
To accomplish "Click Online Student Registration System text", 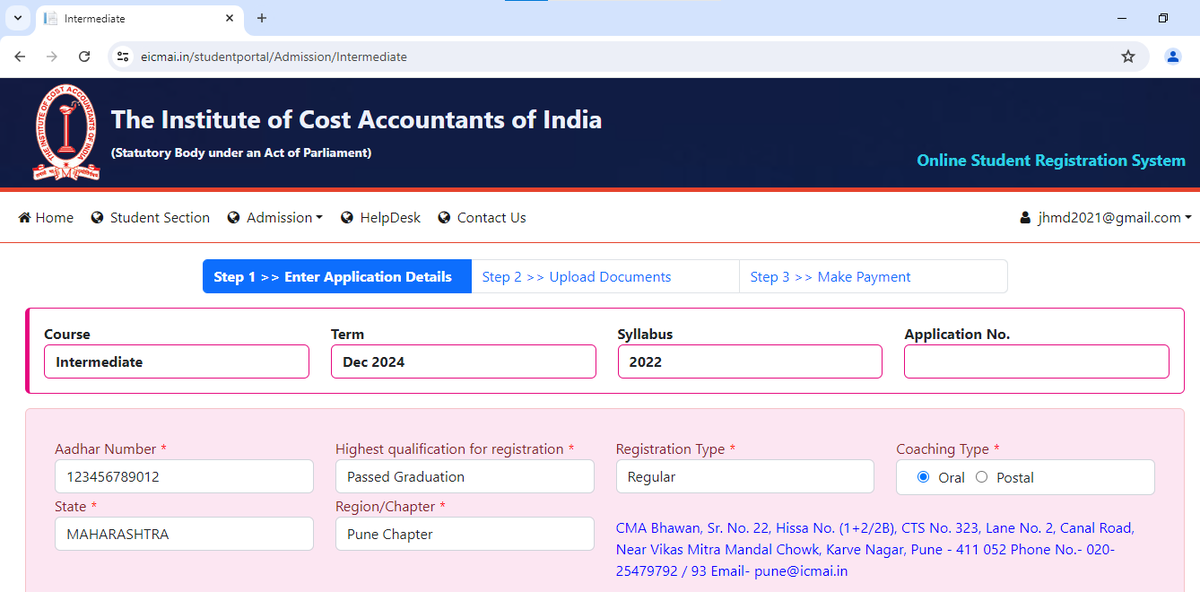I will coord(1051,160).
